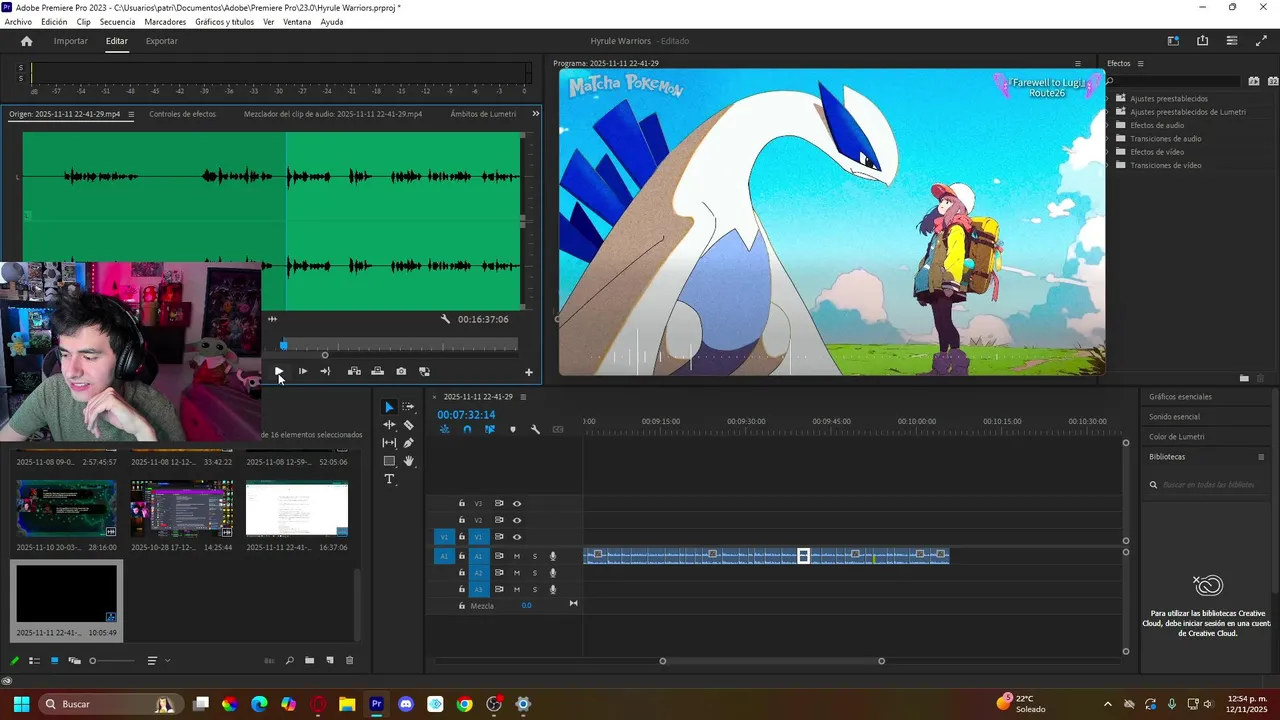Select the Track Select Forward tool
The height and width of the screenshot is (720, 1280).
point(408,407)
